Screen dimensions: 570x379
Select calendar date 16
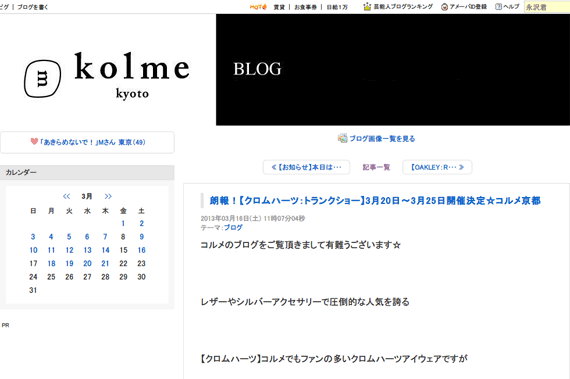(141, 250)
